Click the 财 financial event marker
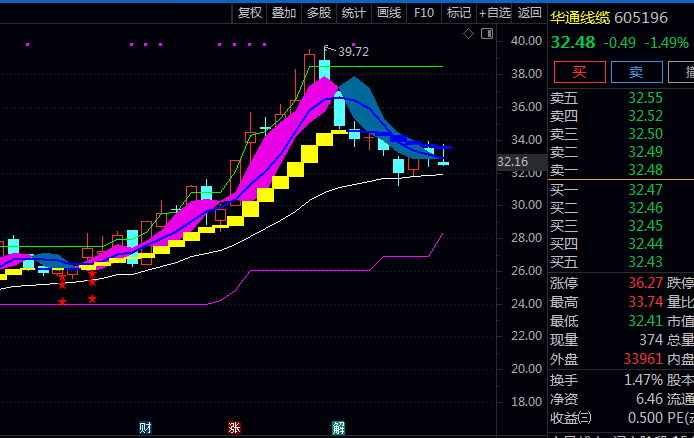The image size is (694, 438). (145, 428)
